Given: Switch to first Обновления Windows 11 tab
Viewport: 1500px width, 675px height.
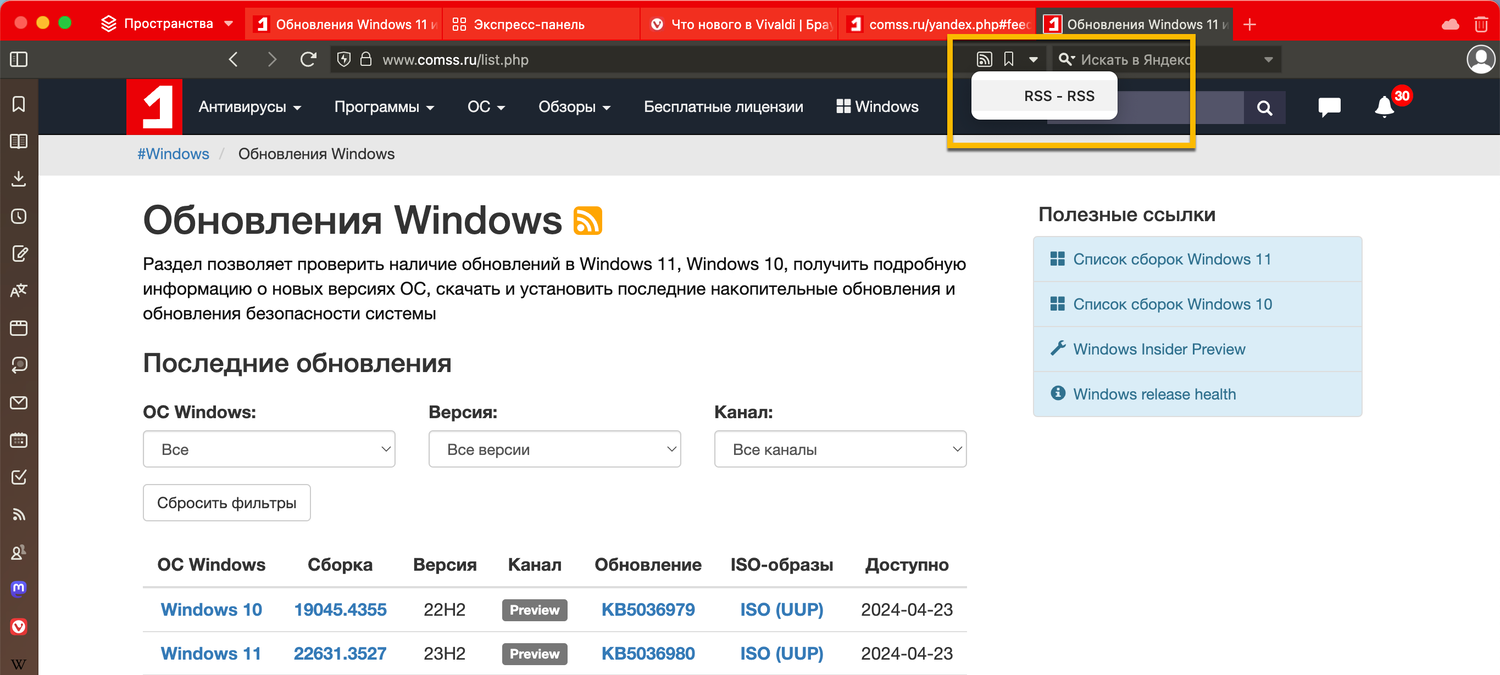Looking at the screenshot, I should (343, 24).
